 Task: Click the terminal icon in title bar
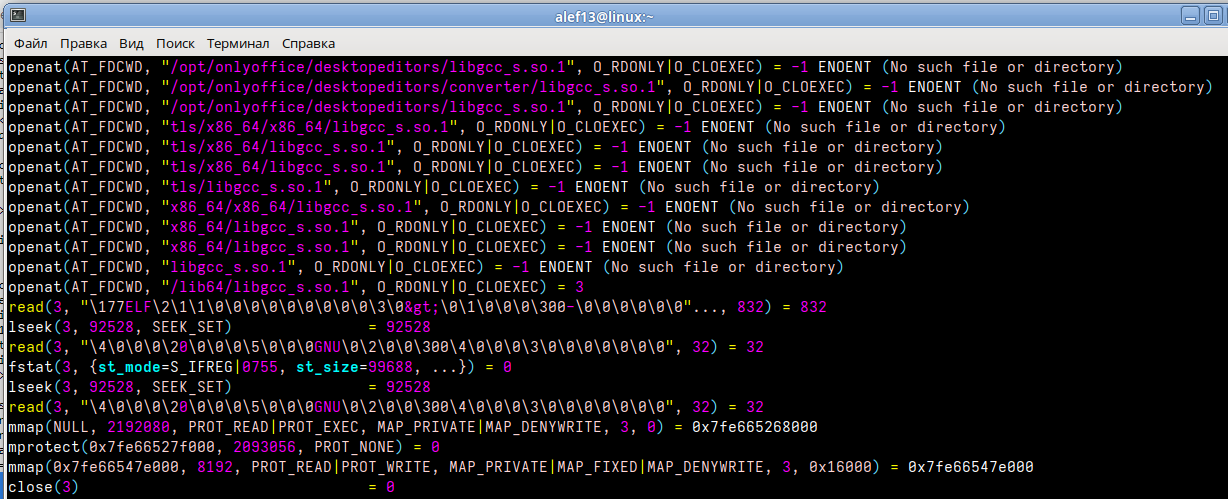(x=17, y=16)
